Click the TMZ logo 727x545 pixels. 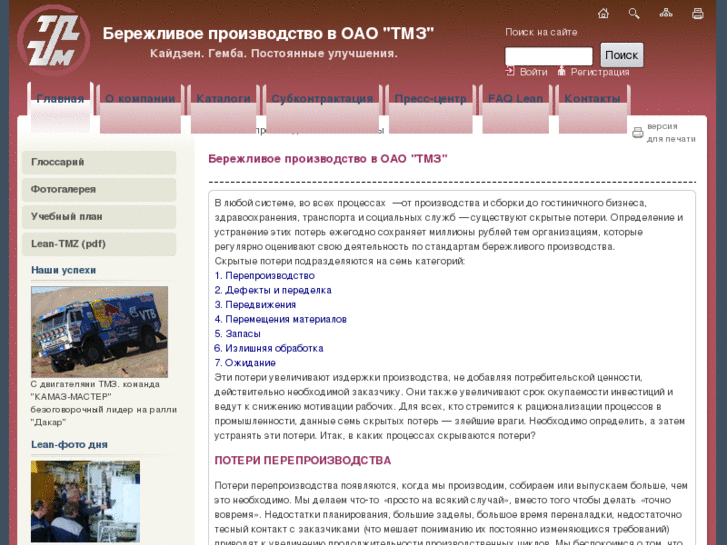click(x=54, y=41)
